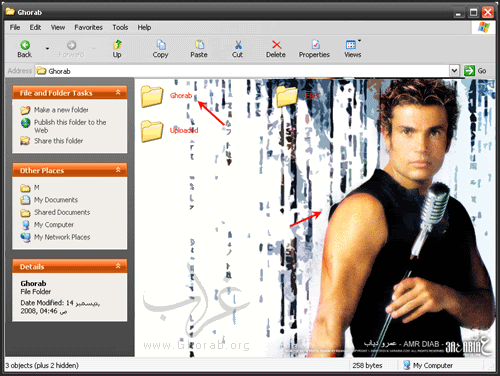Click Share this folder
This screenshot has width=500, height=376.
59,141
